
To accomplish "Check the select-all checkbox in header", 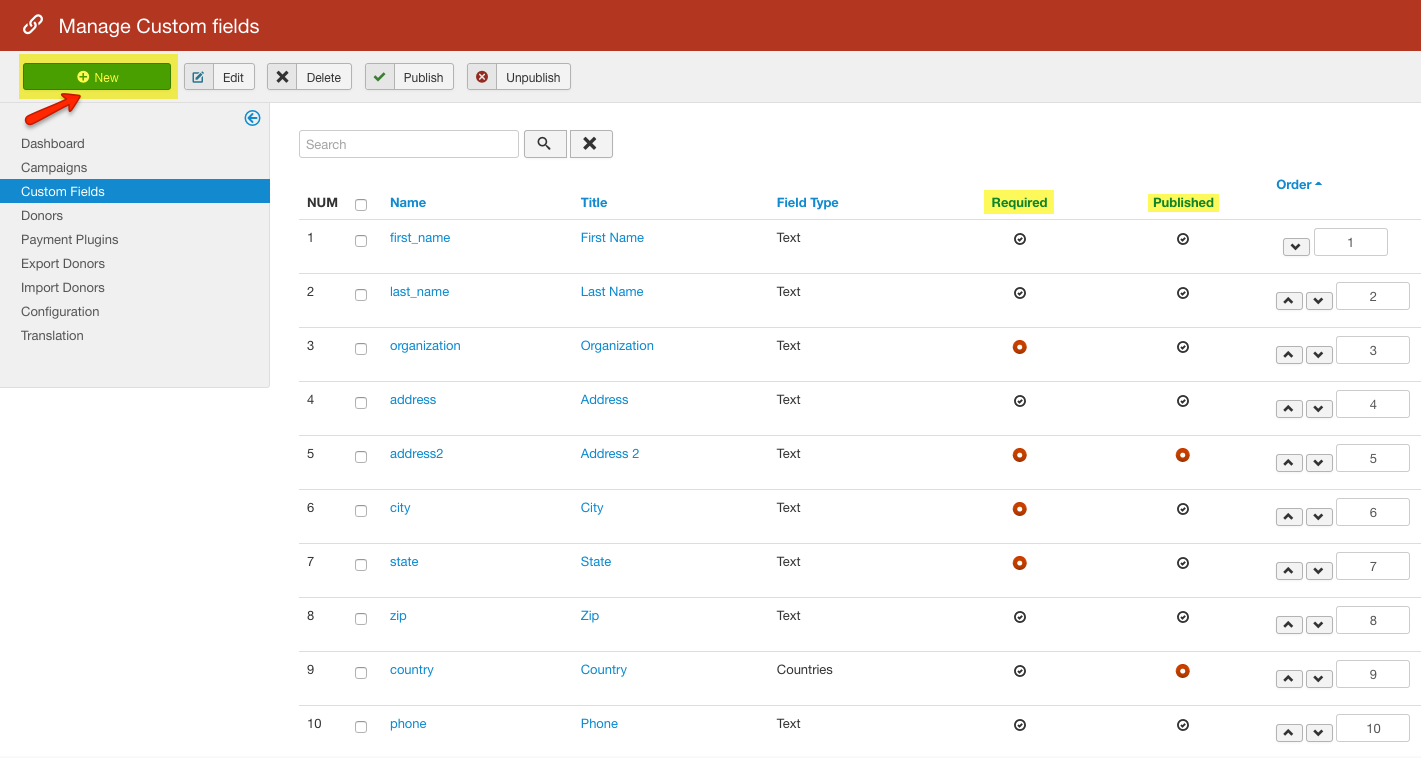I will (x=361, y=204).
